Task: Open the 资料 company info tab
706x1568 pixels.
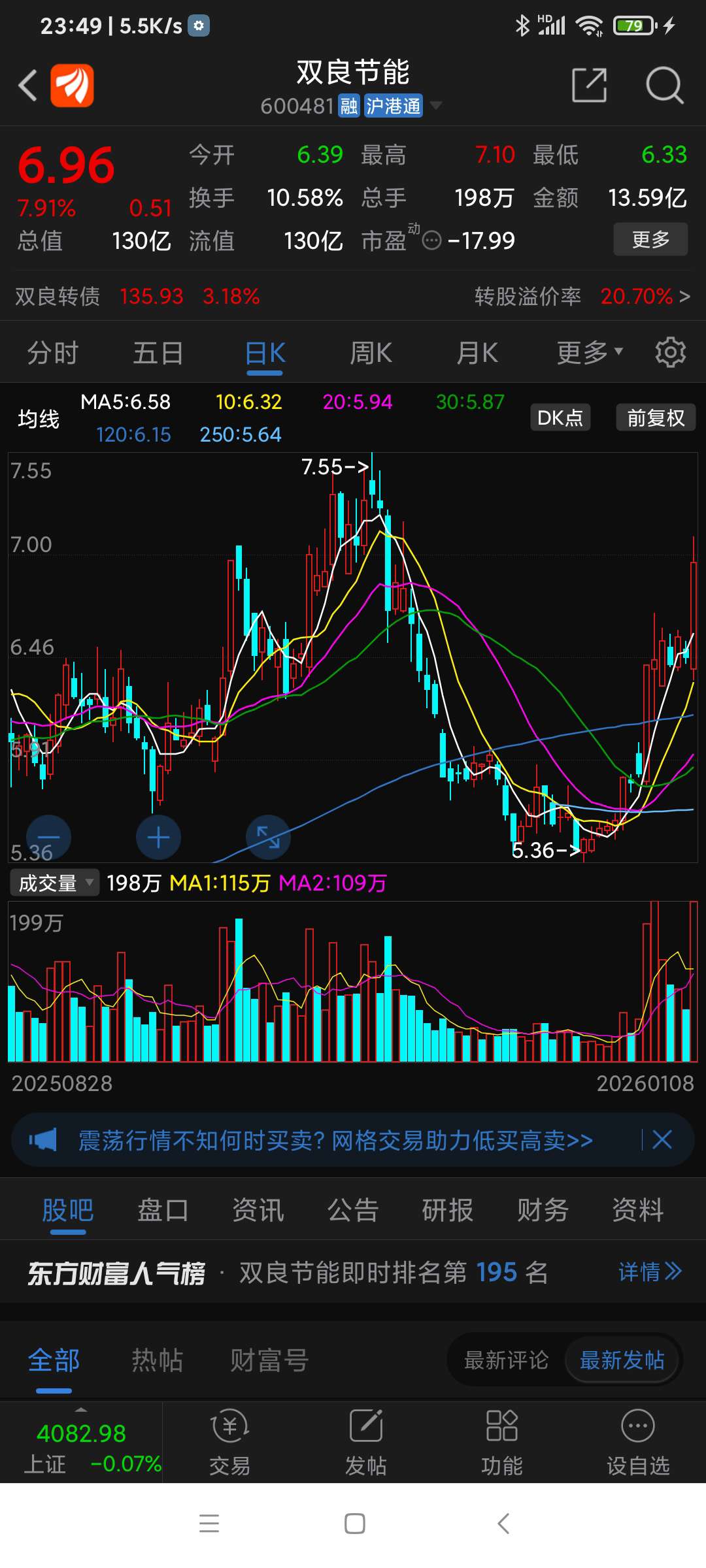Action: (x=638, y=1211)
